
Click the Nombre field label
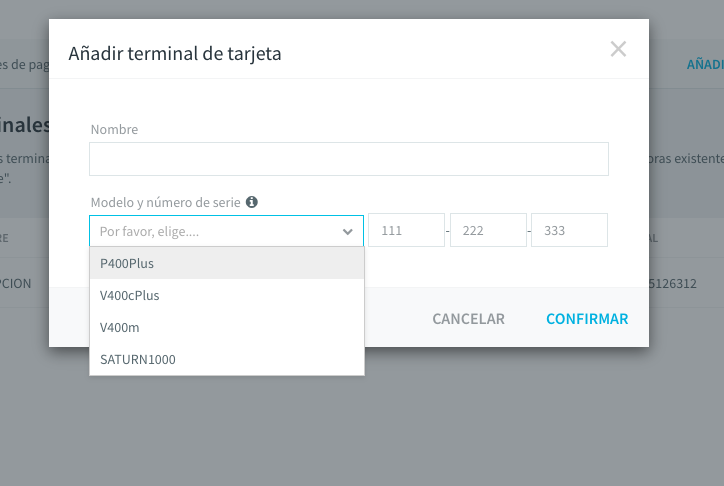(x=114, y=129)
